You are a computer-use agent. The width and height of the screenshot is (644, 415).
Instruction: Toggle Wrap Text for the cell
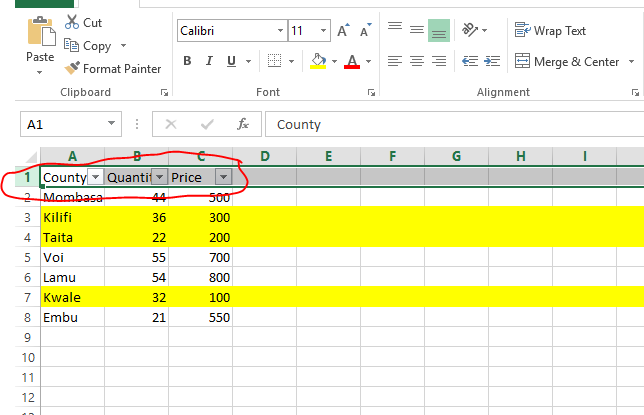[550, 31]
